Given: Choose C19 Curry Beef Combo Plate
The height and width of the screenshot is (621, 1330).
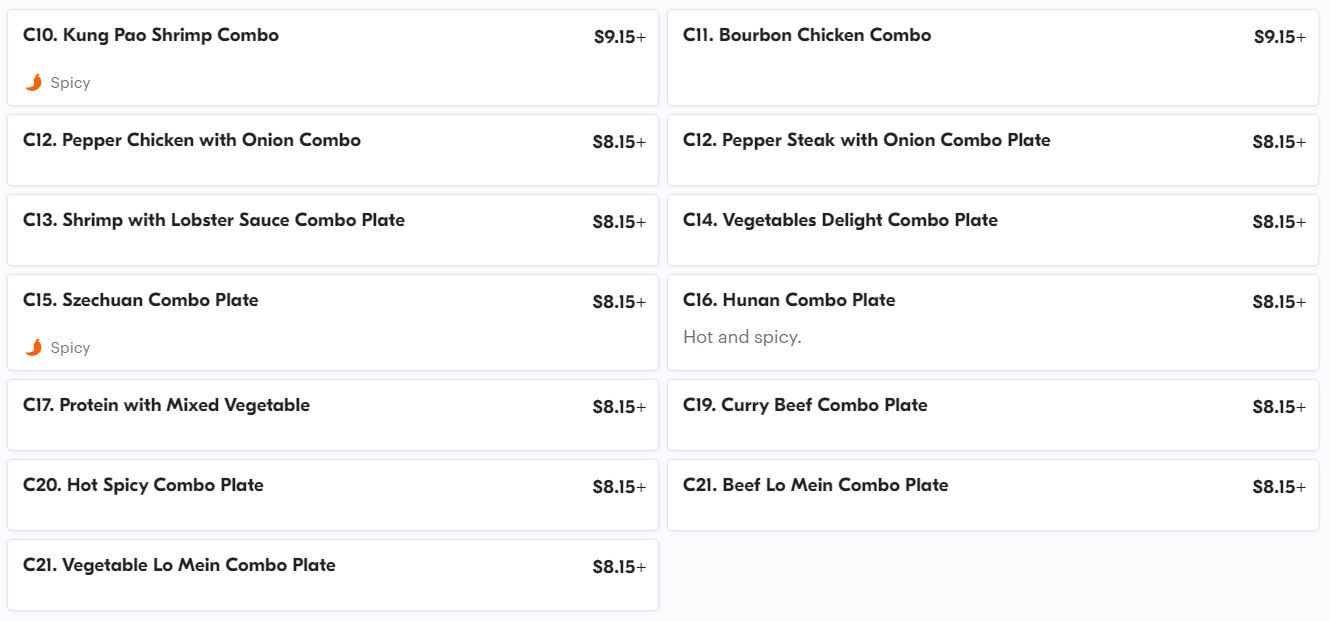Looking at the screenshot, I should (x=805, y=405).
